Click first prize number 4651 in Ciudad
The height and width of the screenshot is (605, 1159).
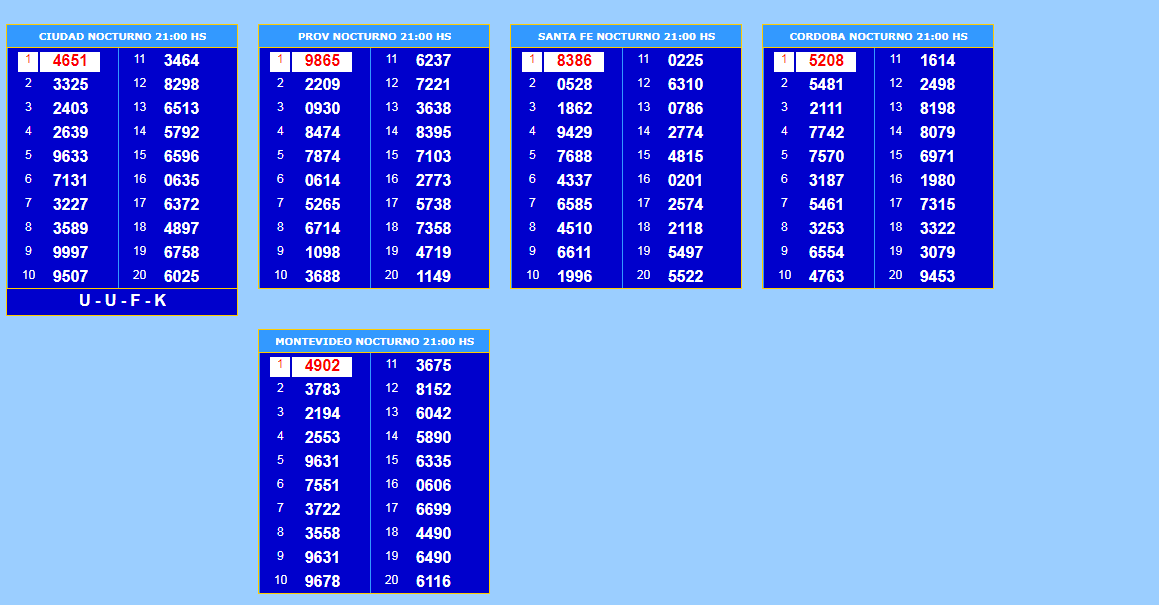coord(70,61)
